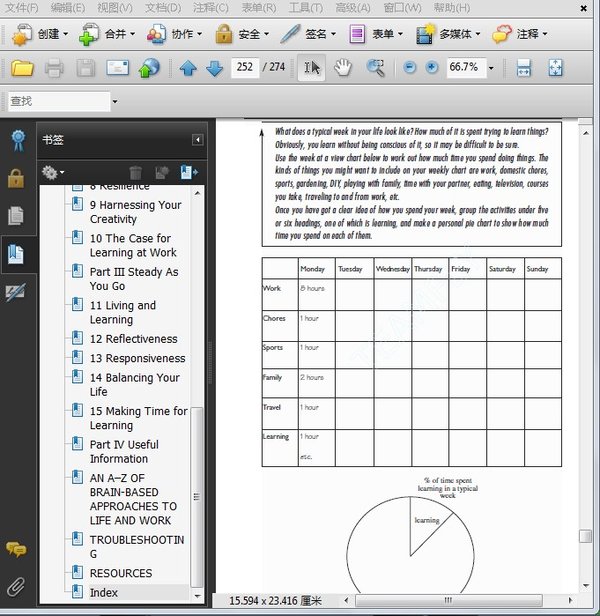Click the Print icon
The width and height of the screenshot is (600, 616).
tap(54, 68)
